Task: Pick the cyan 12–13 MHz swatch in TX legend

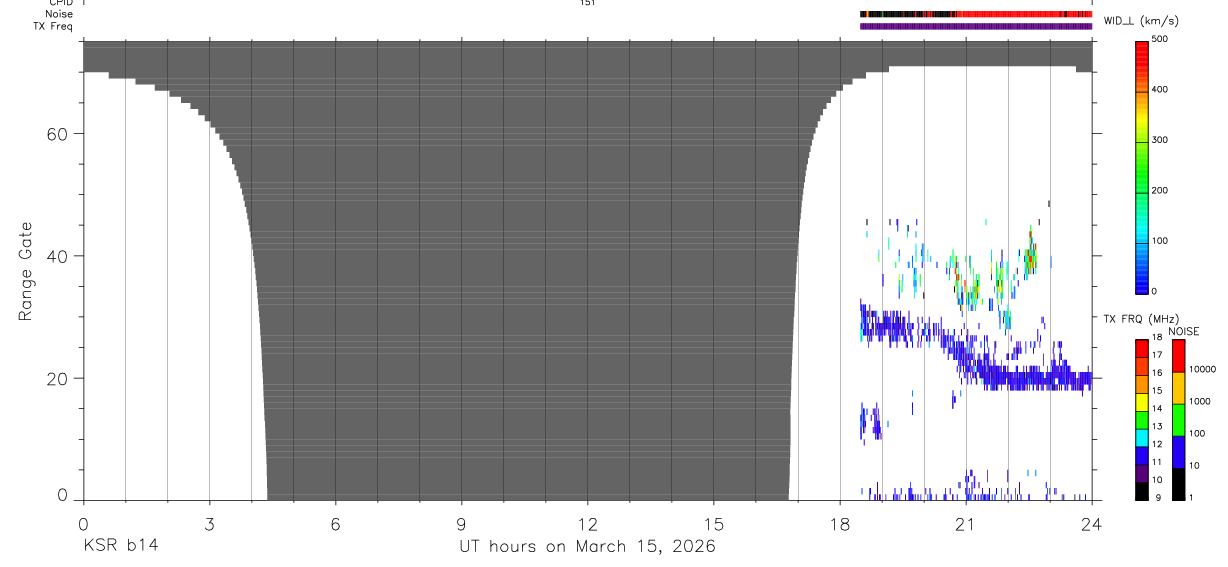Action: pos(1143,436)
